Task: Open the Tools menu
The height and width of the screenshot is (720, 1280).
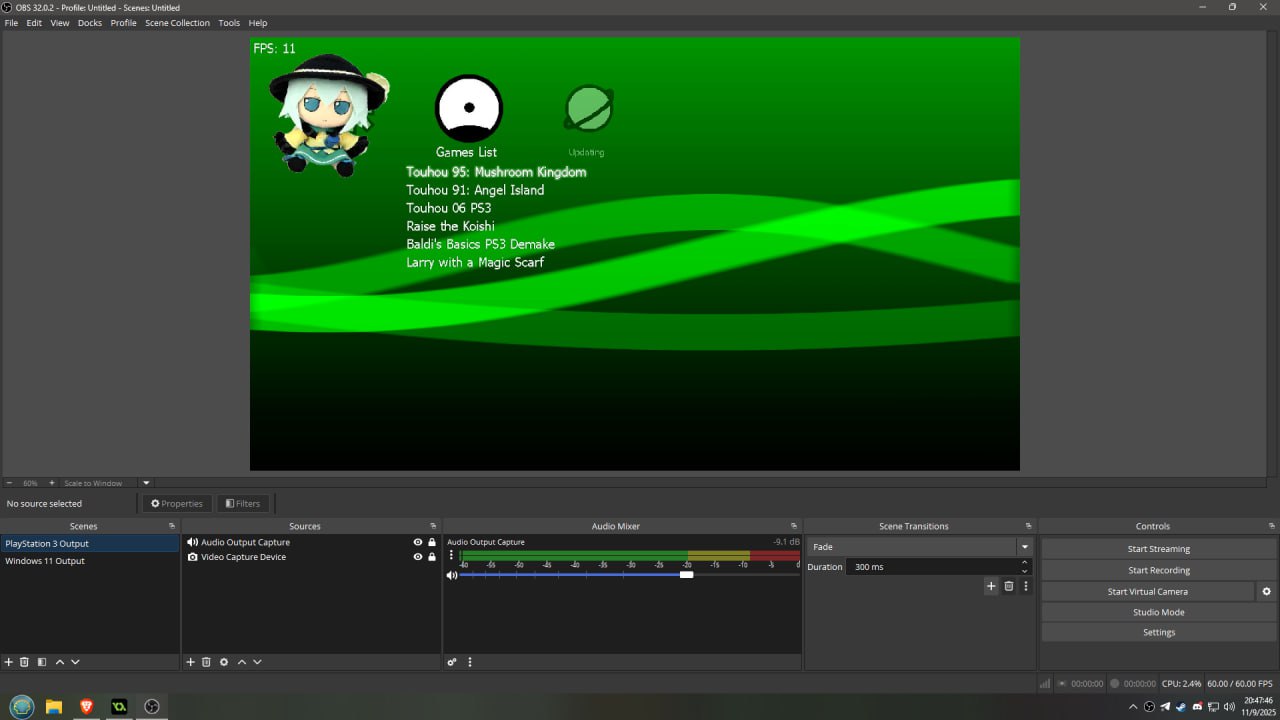Action: point(229,23)
